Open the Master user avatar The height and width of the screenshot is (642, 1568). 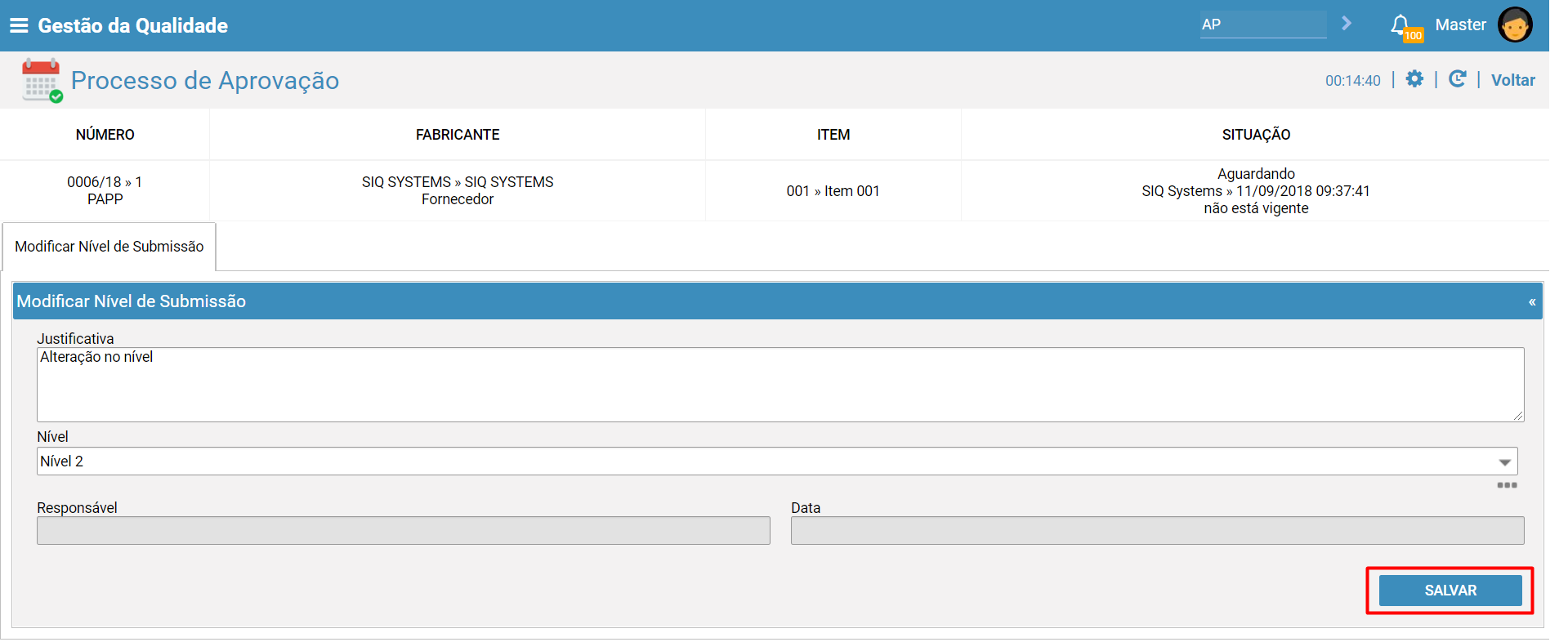[1515, 25]
